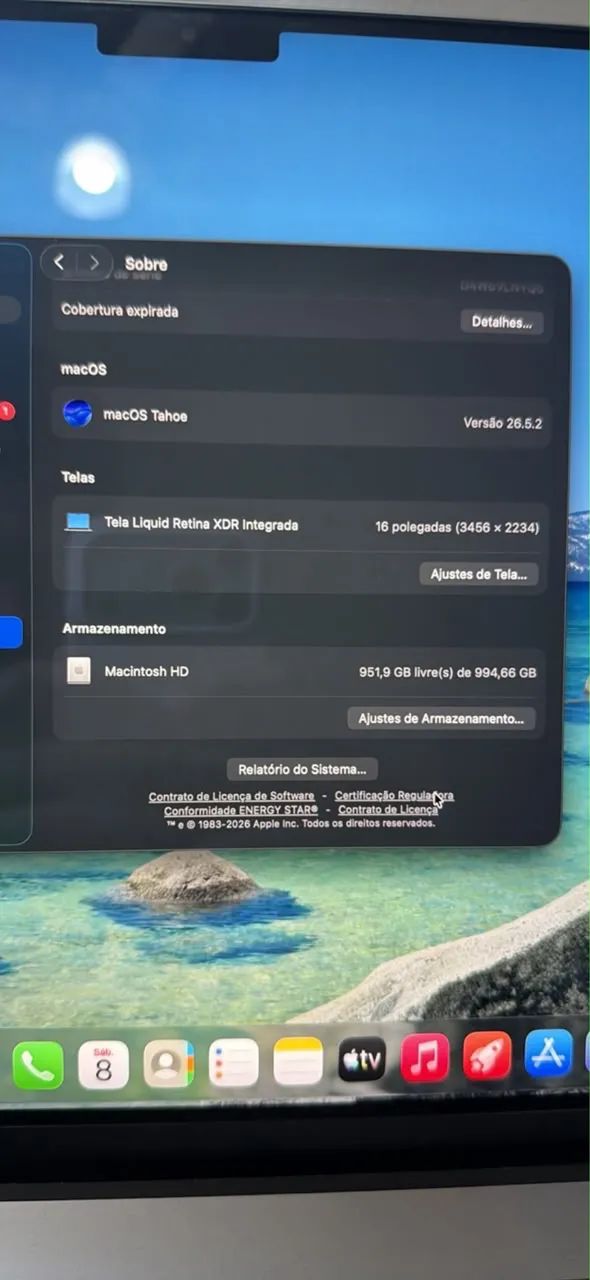Open the Music app in the Dock
Image resolution: width=590 pixels, height=1280 pixels.
(x=425, y=1058)
